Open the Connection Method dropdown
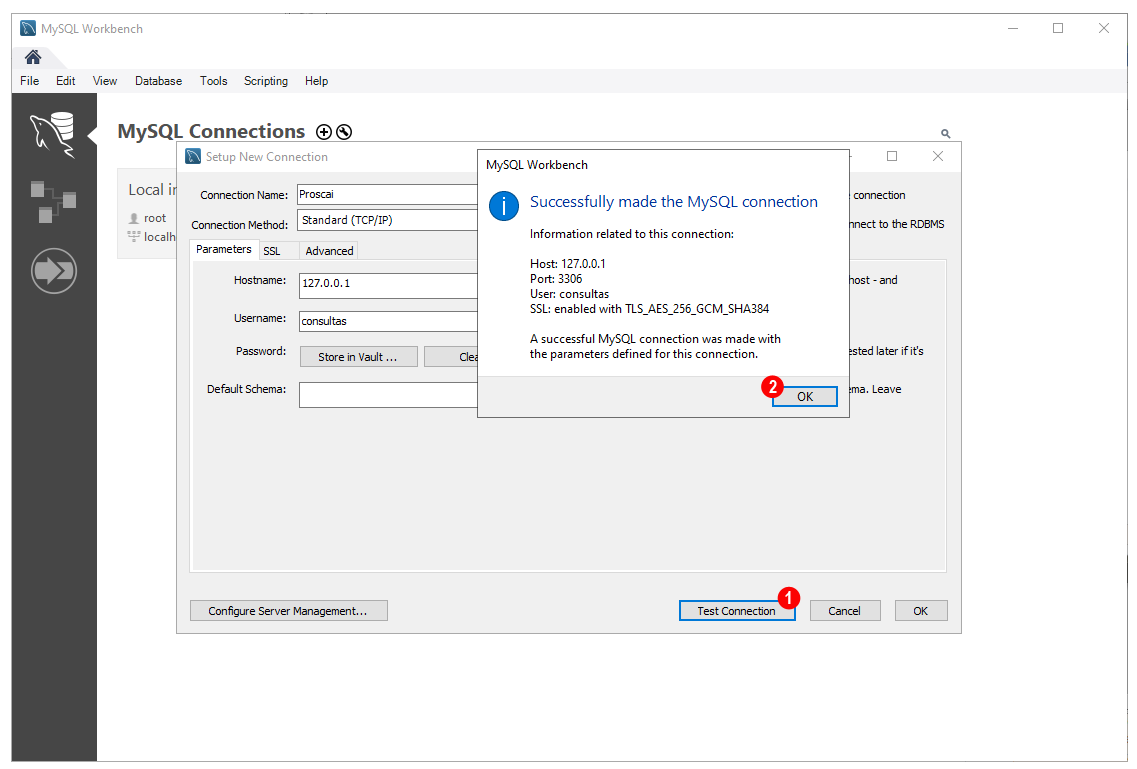 pyautogui.click(x=388, y=220)
